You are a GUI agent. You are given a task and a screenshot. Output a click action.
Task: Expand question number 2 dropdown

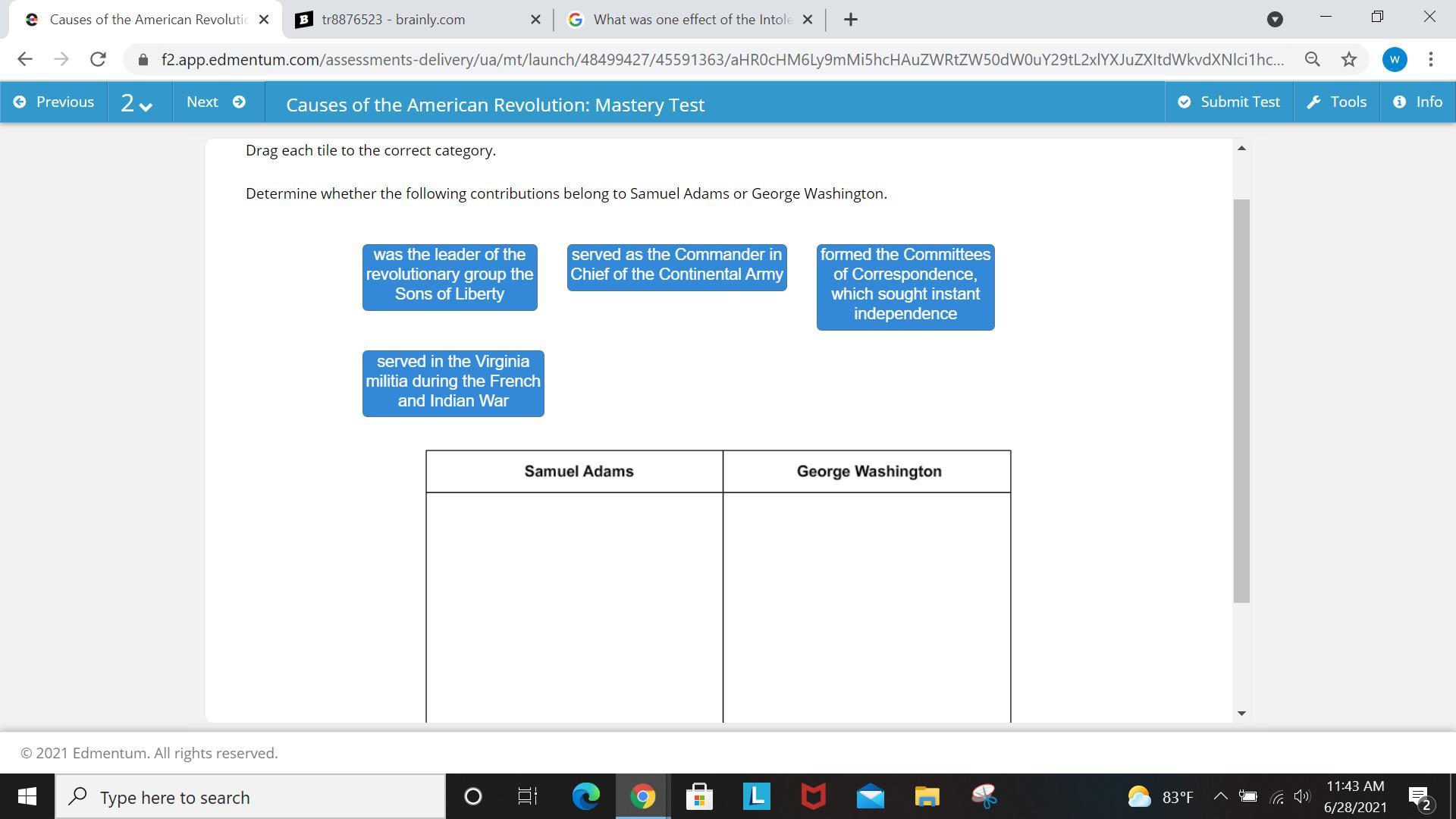pyautogui.click(x=136, y=102)
